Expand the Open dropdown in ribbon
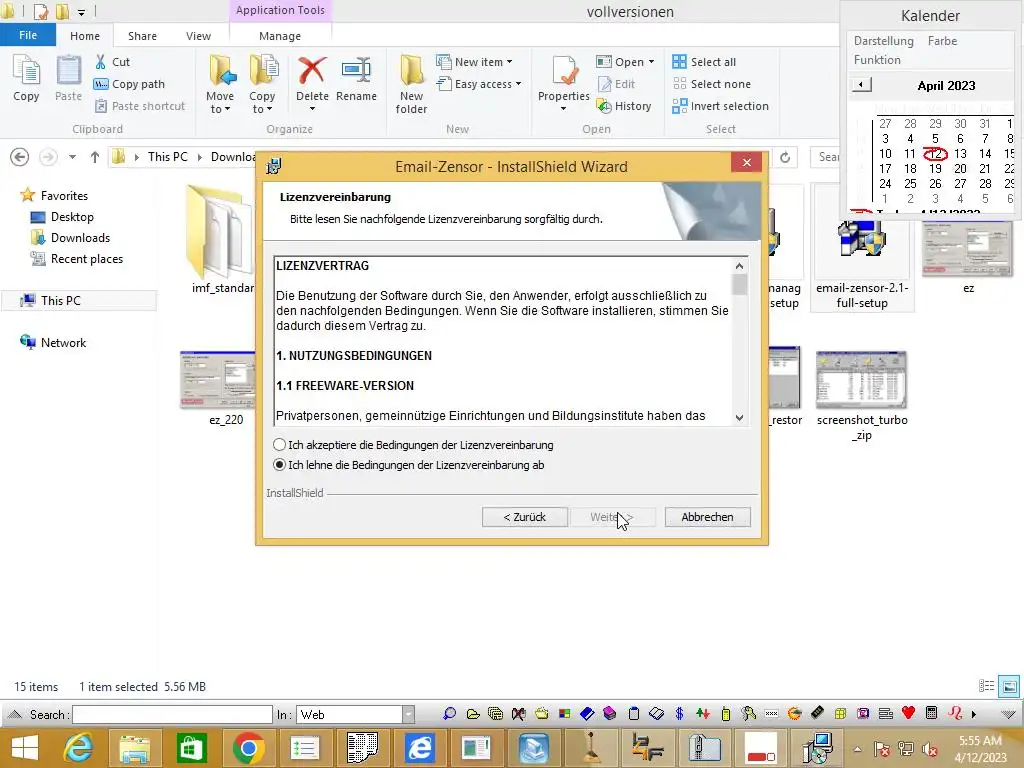 pos(651,62)
